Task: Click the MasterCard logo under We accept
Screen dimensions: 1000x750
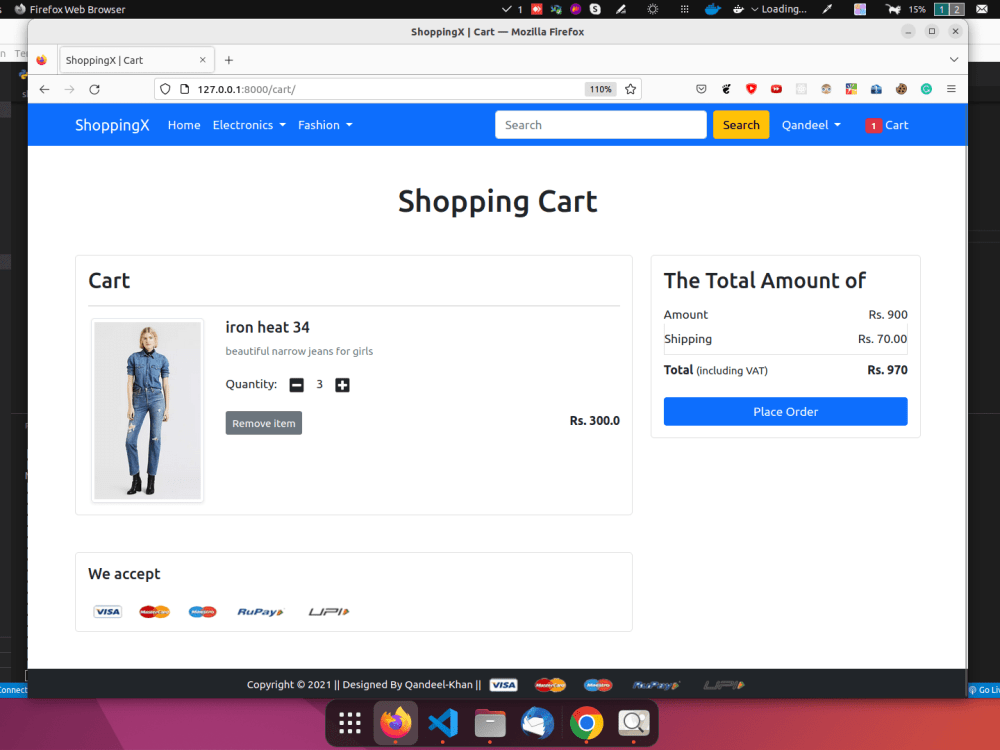Action: pyautogui.click(x=154, y=612)
